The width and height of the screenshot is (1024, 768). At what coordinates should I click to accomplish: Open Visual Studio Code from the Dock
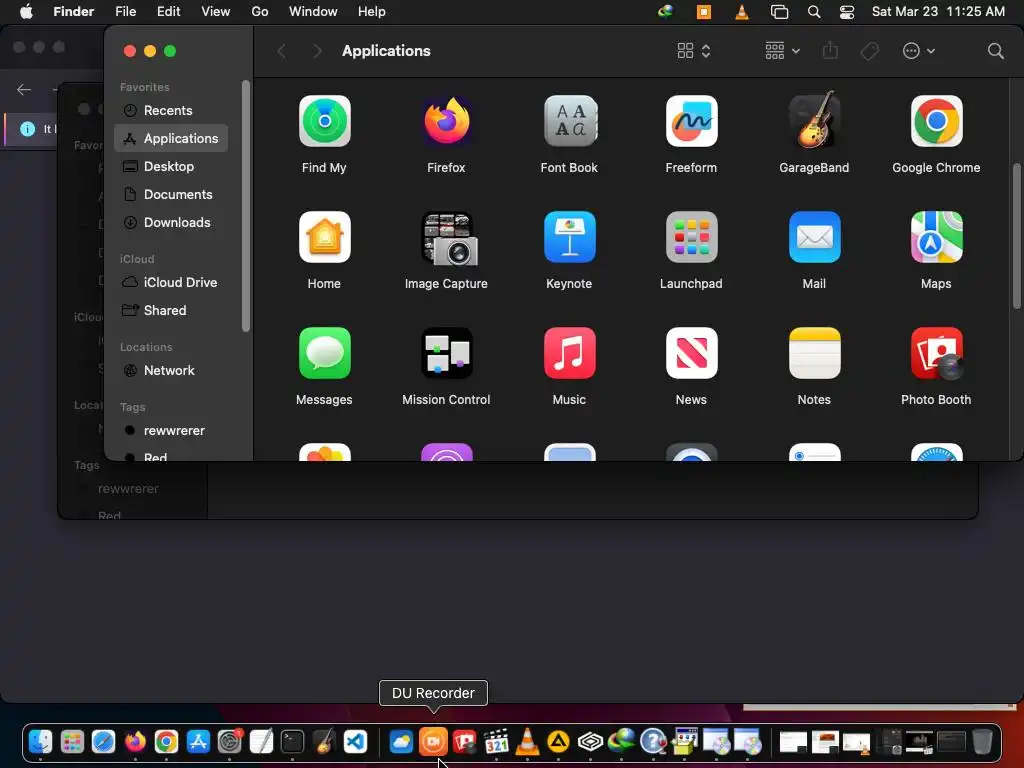point(355,741)
